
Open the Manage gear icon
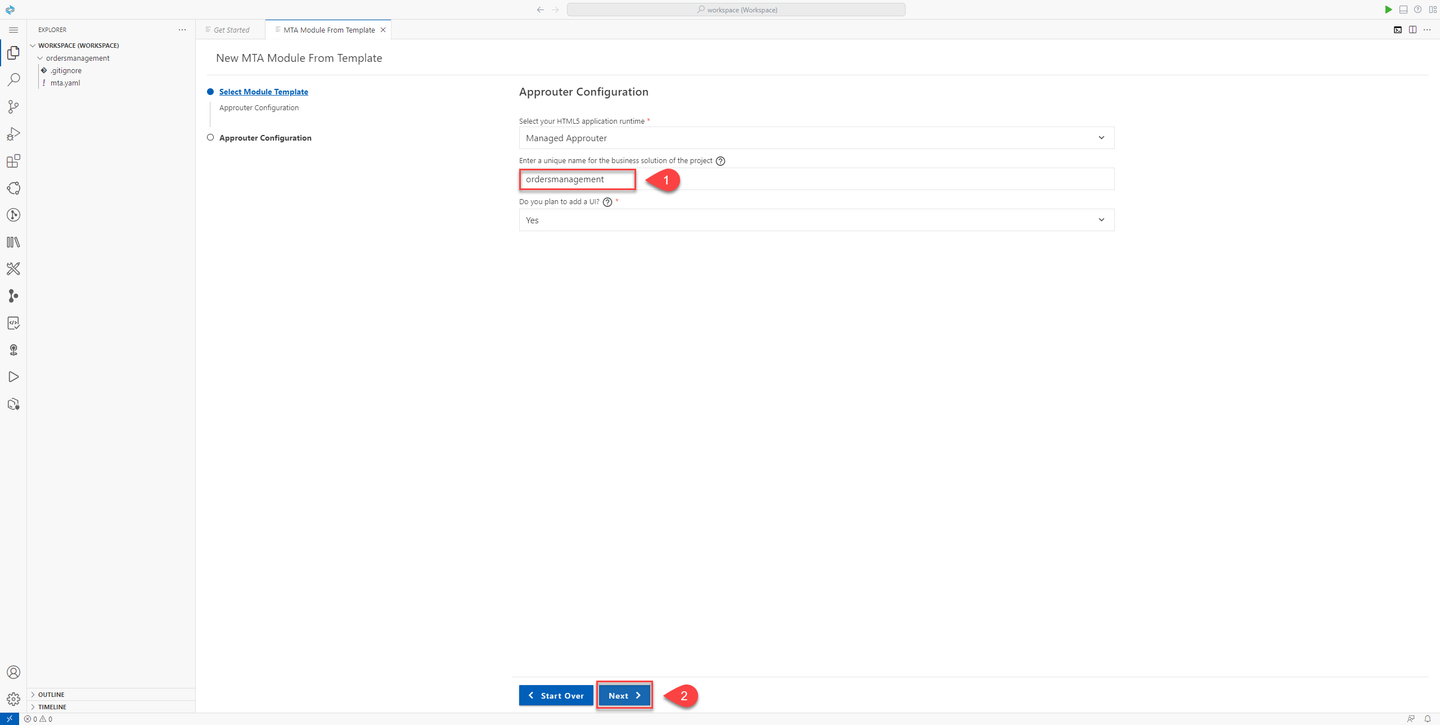click(13, 700)
